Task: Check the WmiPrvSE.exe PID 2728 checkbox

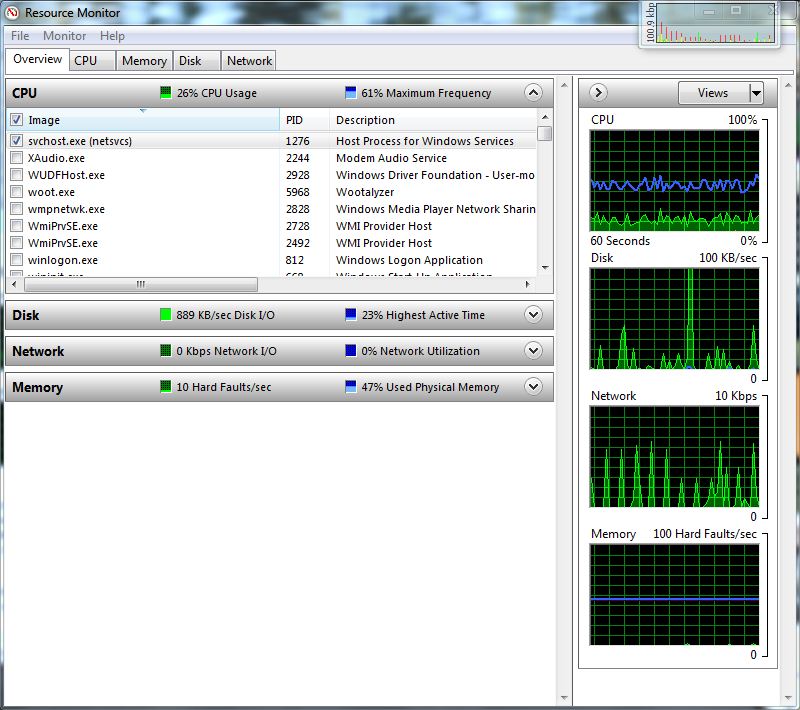Action: (16, 225)
